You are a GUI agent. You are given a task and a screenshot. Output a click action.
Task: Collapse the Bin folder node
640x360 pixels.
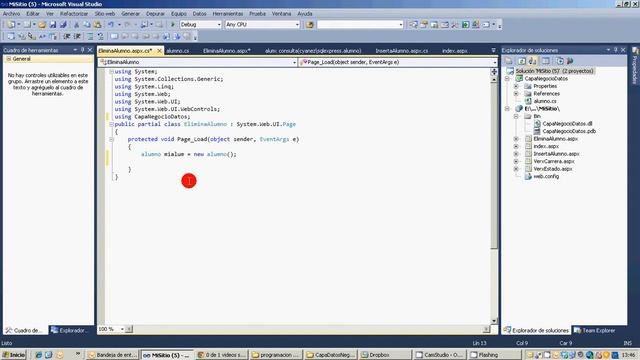[516, 116]
